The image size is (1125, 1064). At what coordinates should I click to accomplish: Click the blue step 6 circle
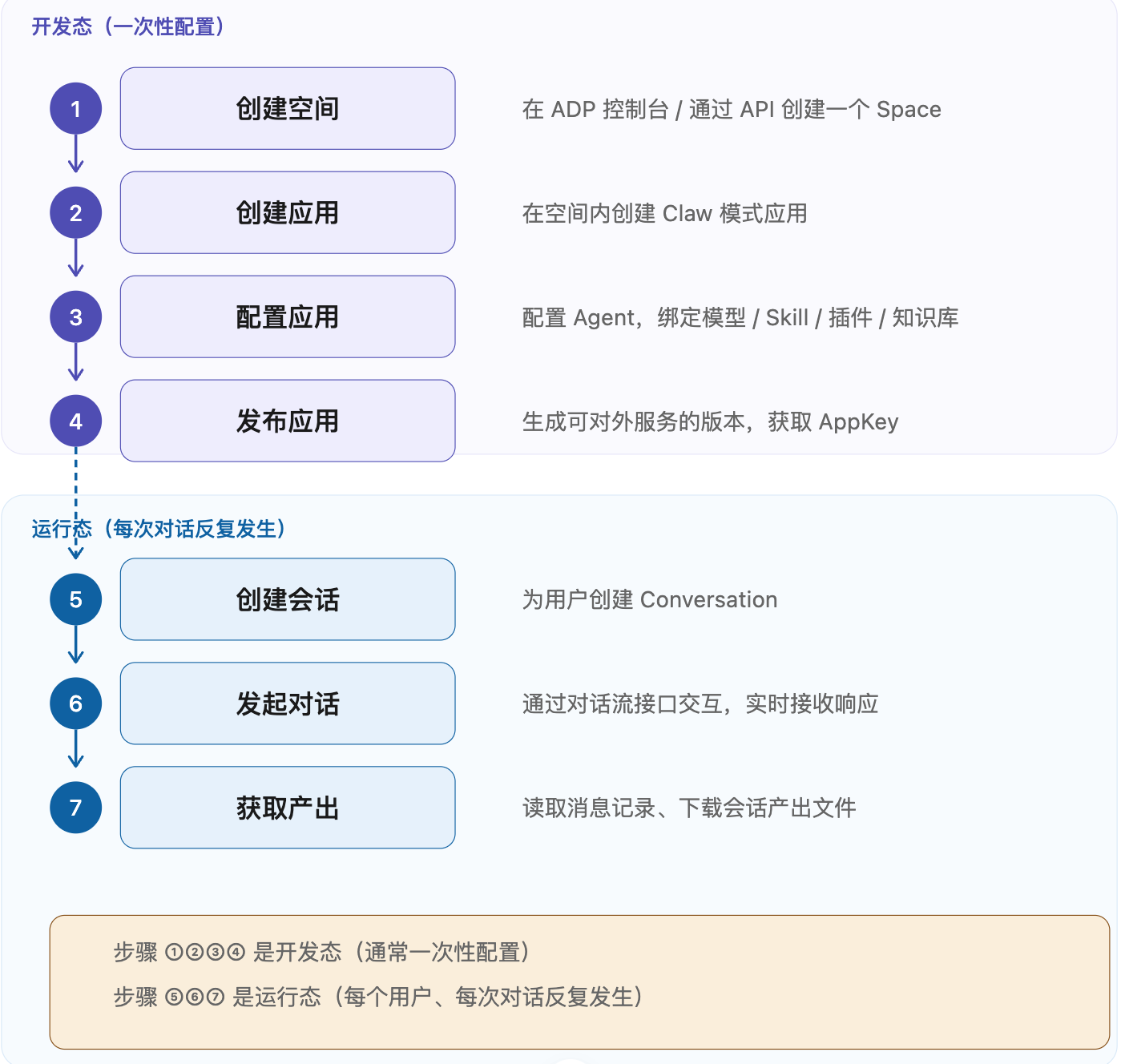pos(75,703)
